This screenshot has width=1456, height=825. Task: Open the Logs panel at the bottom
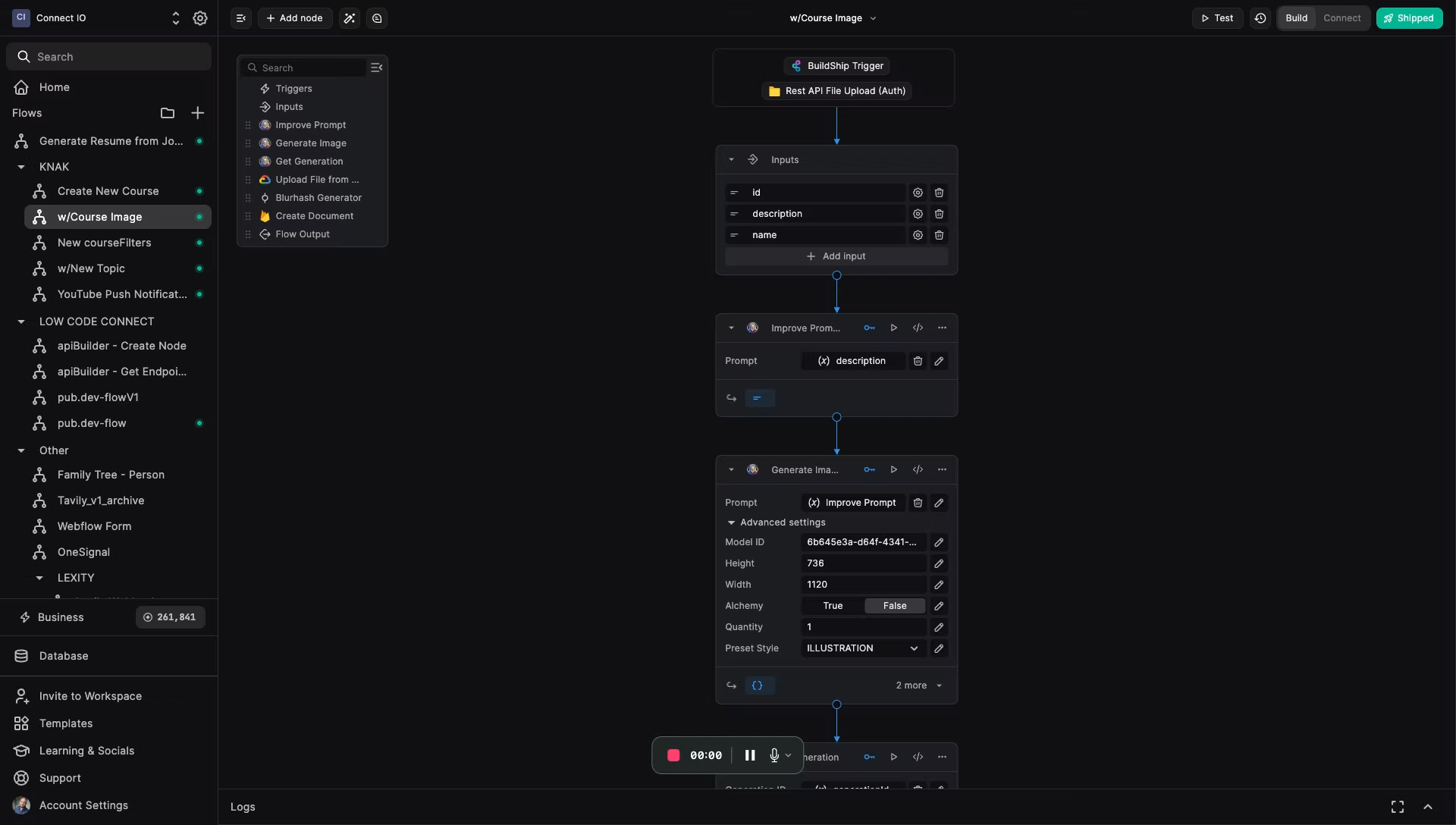coord(242,807)
